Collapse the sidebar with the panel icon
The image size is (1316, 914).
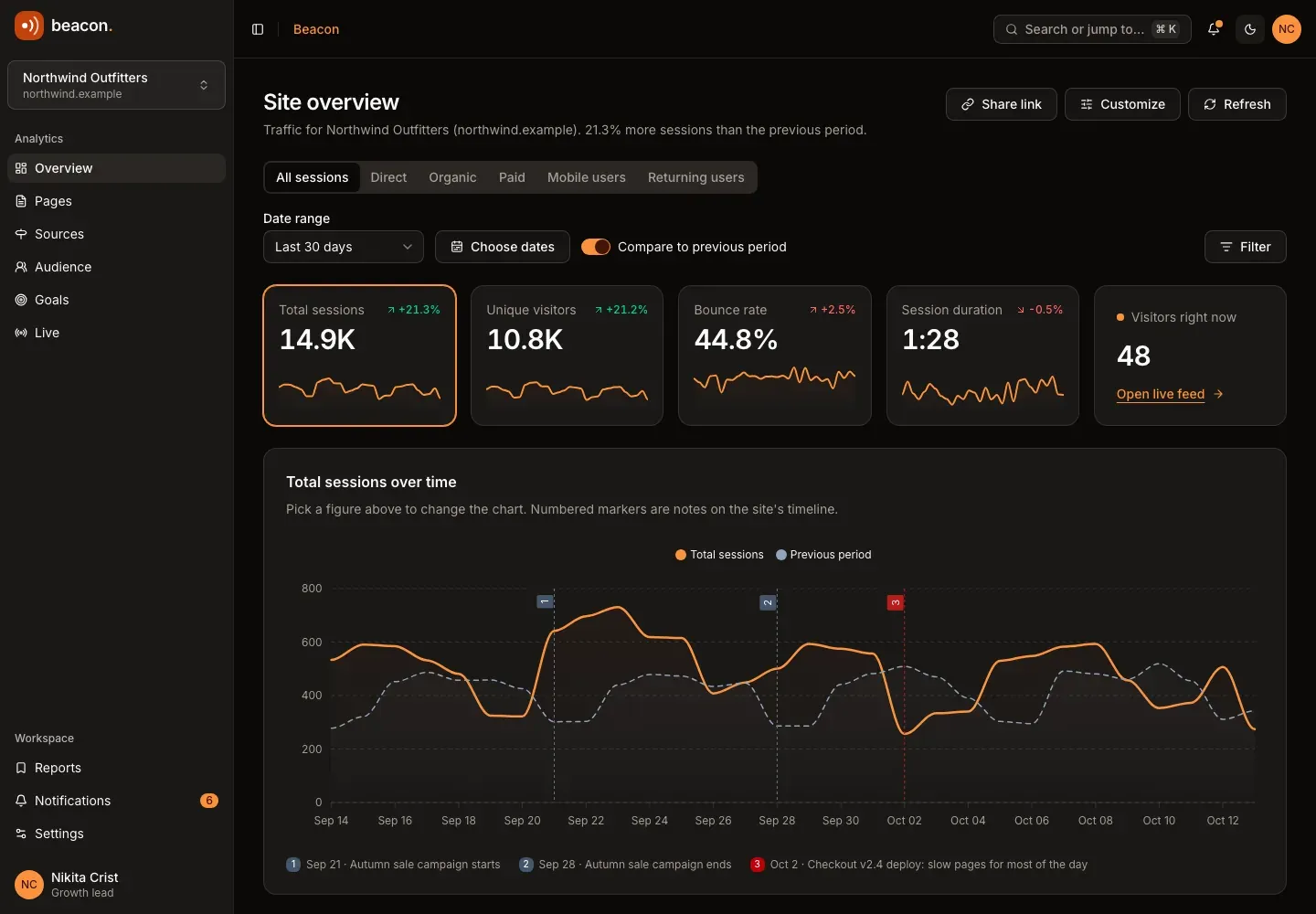click(x=258, y=29)
